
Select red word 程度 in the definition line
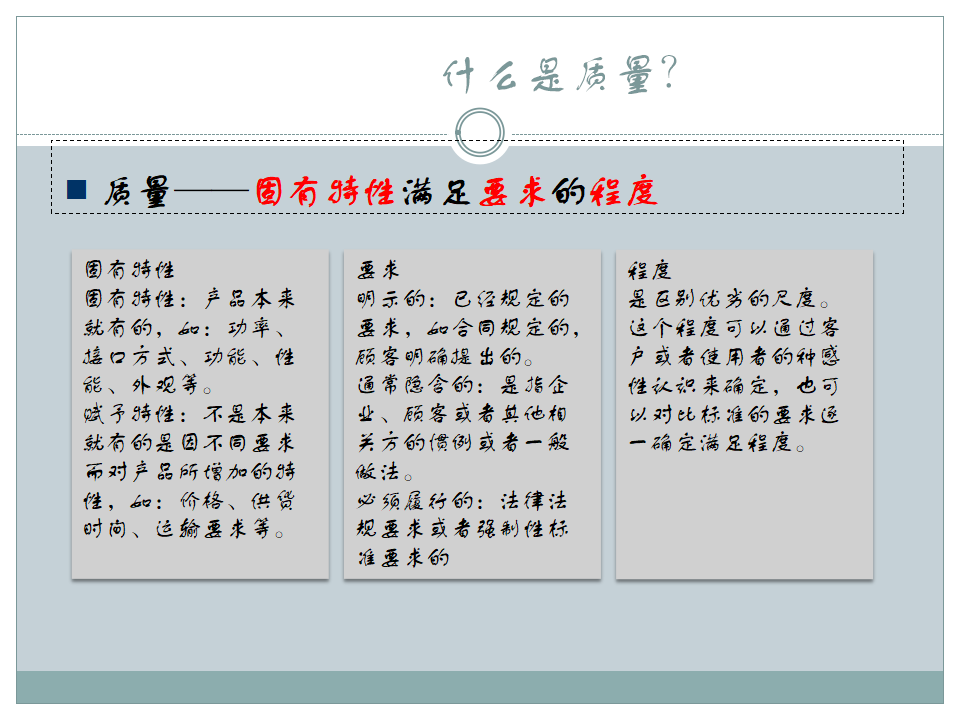coord(624,192)
